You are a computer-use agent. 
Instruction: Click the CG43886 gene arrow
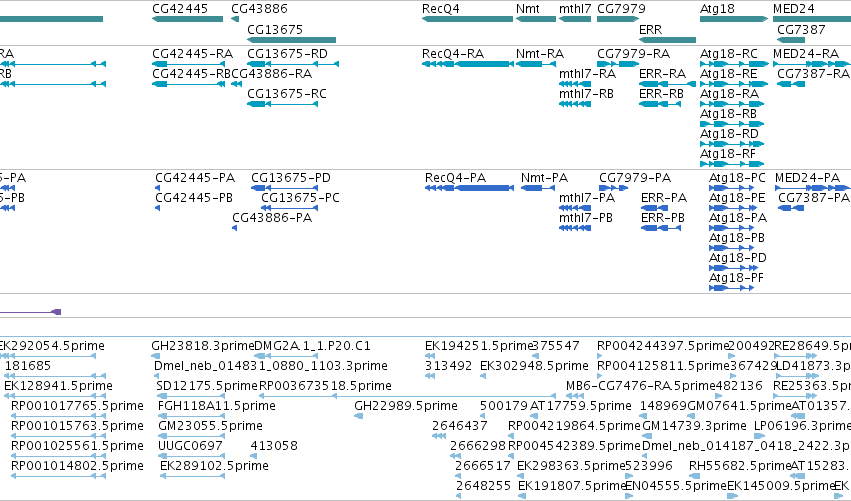[235, 19]
